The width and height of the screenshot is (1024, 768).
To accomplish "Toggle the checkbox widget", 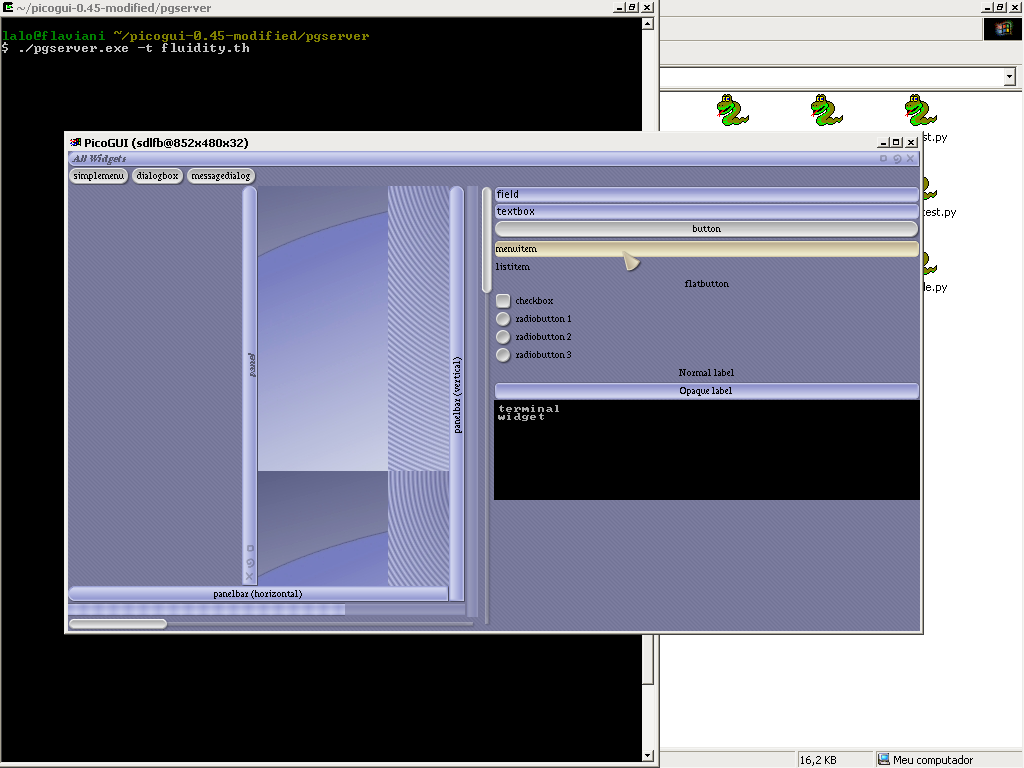I will [503, 300].
